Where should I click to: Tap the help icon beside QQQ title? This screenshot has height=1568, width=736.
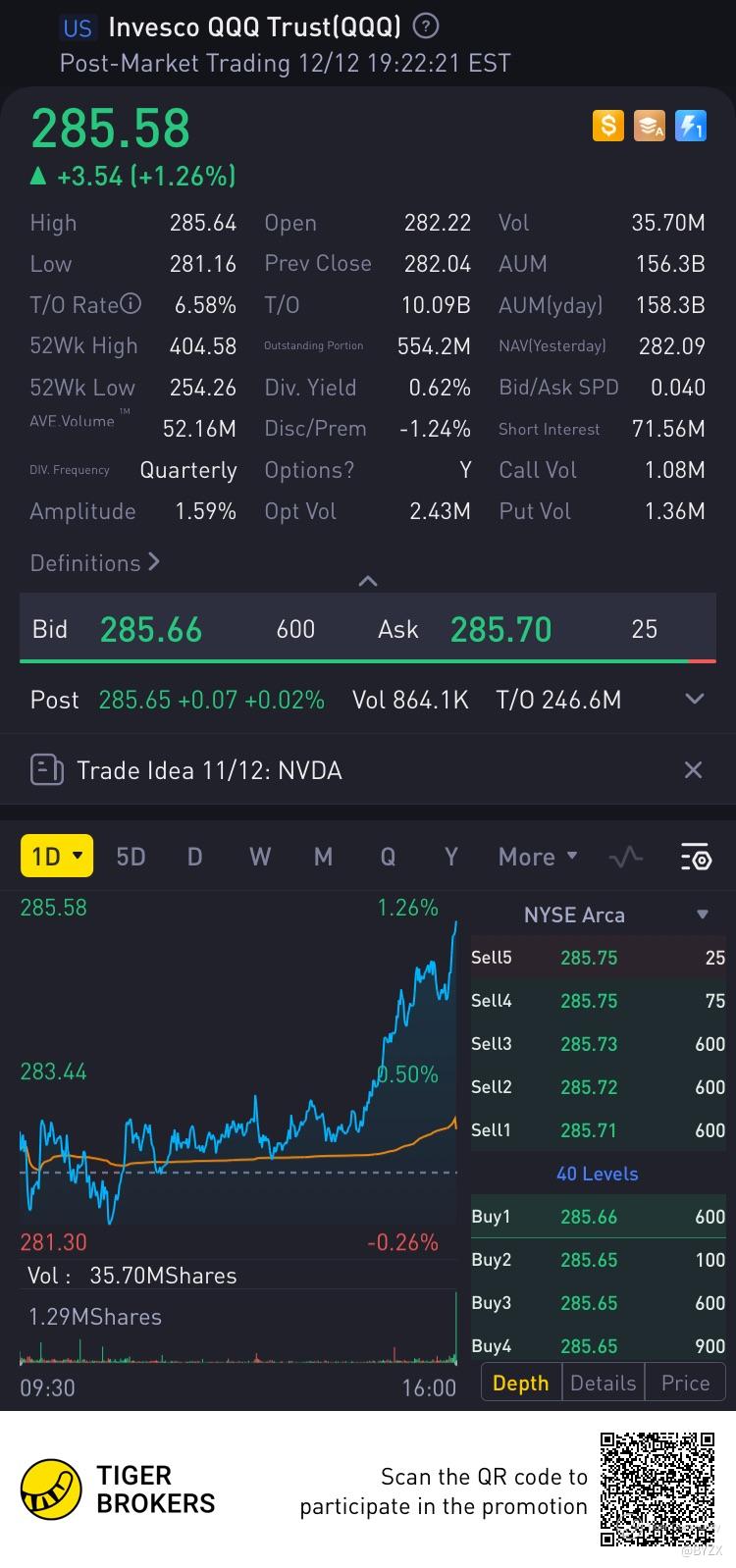[x=426, y=26]
